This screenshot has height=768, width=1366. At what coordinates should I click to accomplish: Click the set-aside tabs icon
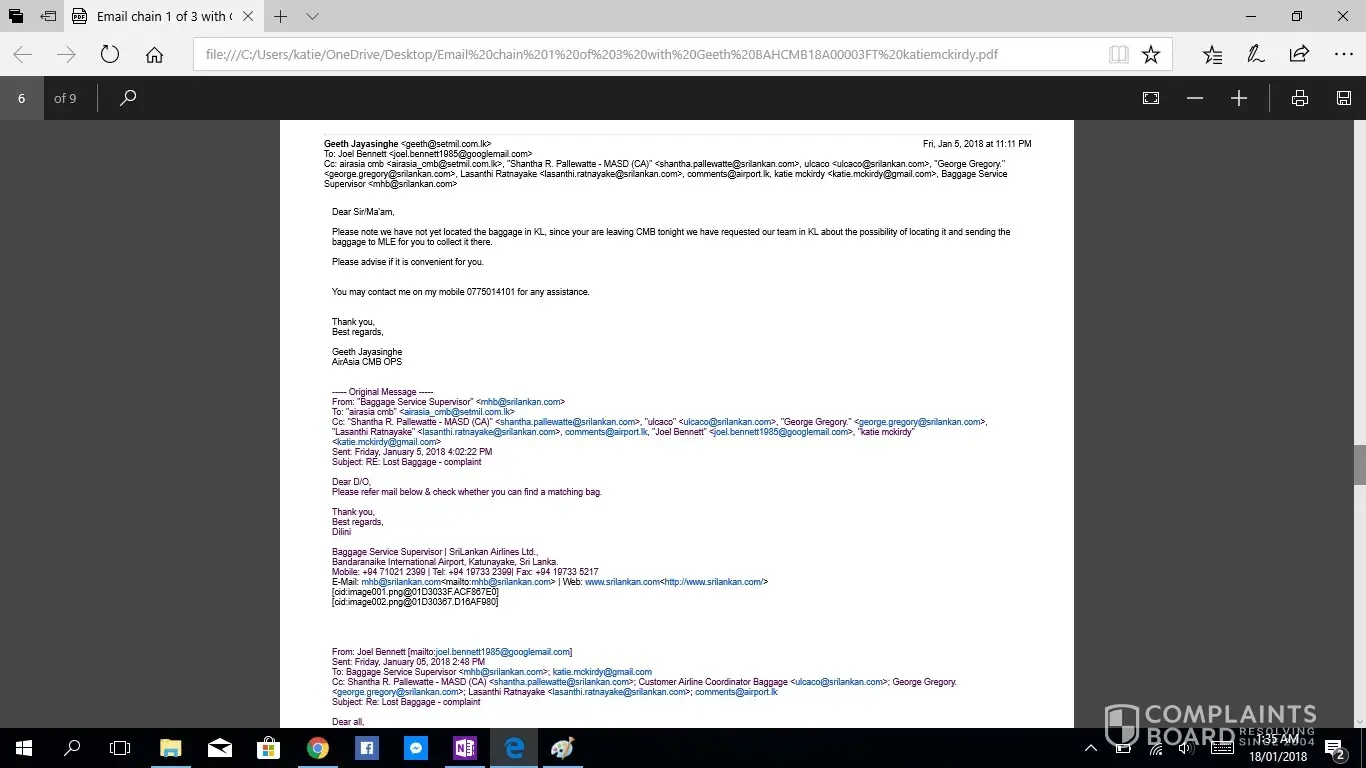point(48,17)
